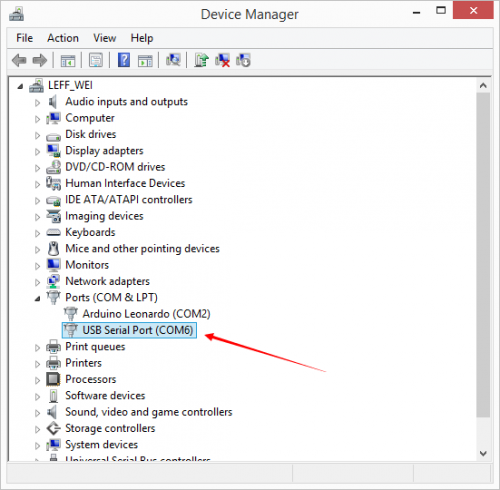Click the blue Help question mark icon

124,60
